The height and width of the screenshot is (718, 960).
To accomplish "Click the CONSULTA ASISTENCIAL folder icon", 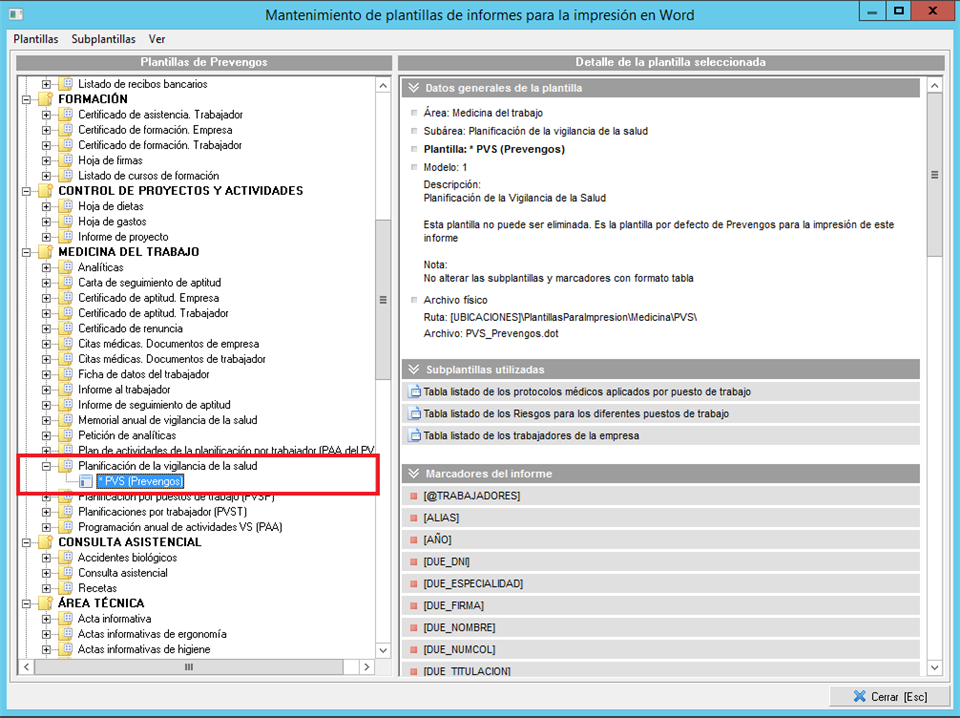I will coord(46,542).
